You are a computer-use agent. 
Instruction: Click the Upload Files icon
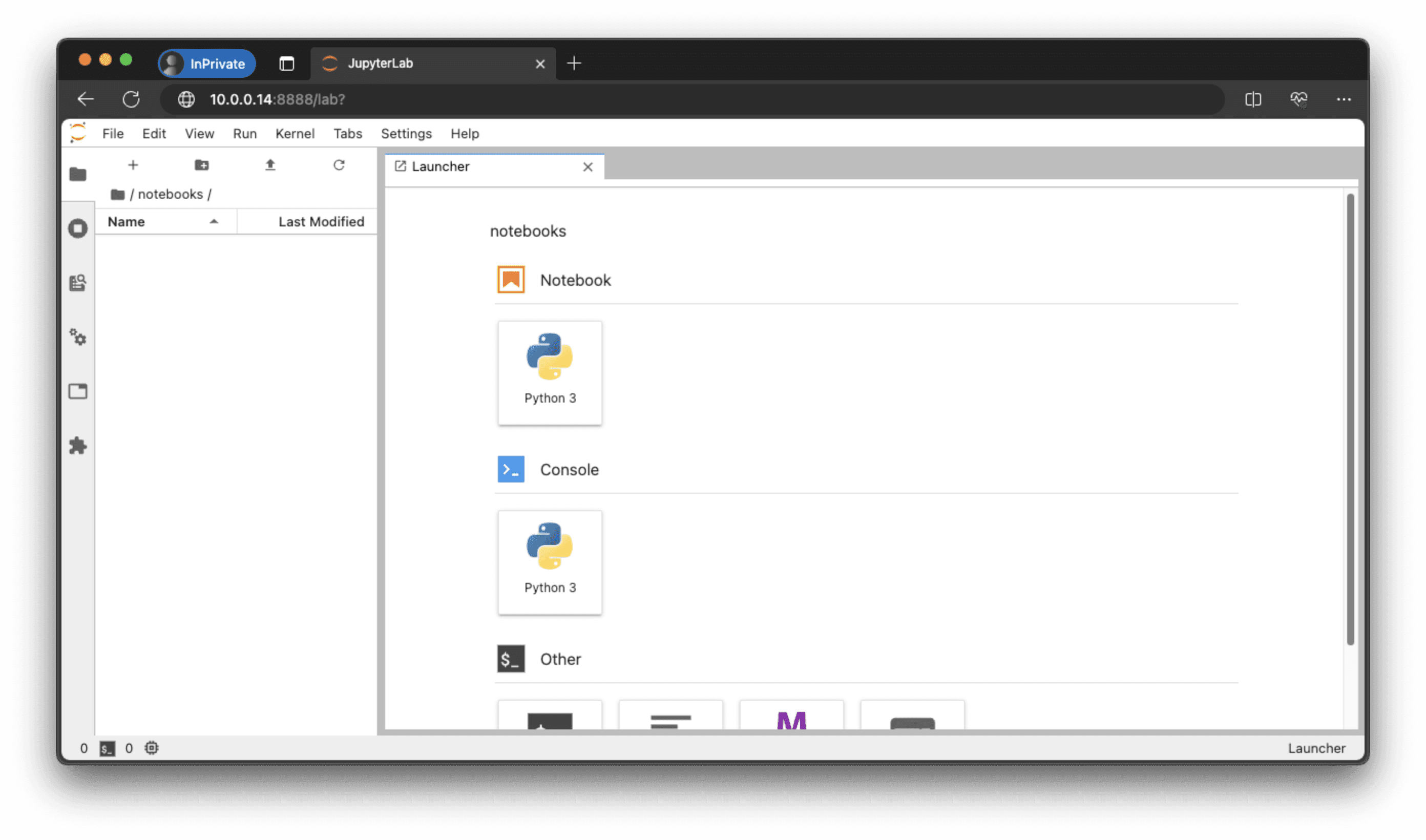270,165
